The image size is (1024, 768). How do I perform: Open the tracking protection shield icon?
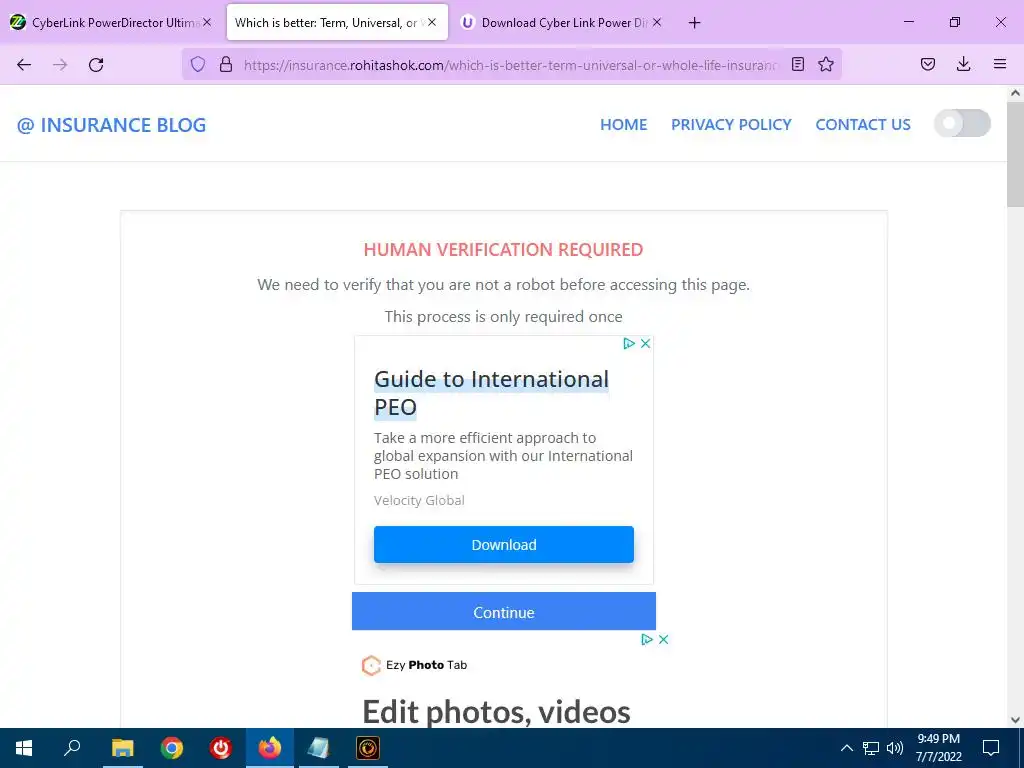coord(198,64)
